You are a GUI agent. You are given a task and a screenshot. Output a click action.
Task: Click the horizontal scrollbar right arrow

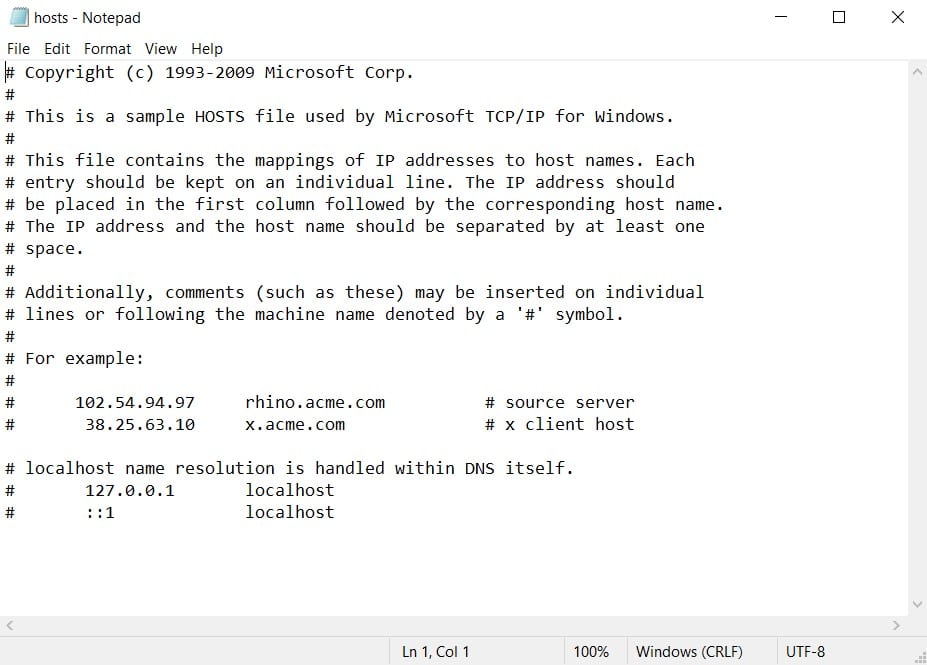point(895,625)
